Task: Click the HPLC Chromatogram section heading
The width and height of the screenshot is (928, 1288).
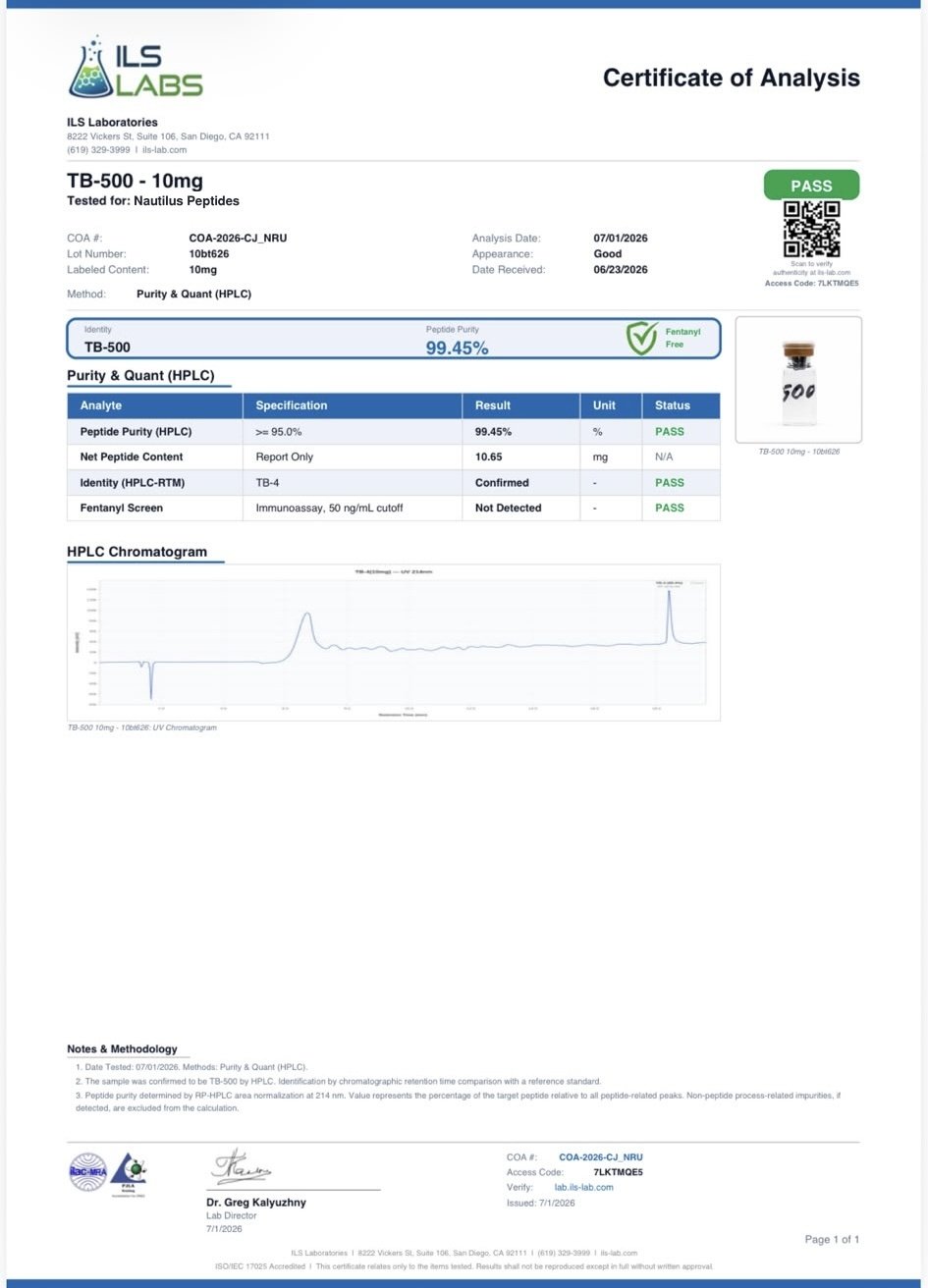Action: 136,552
